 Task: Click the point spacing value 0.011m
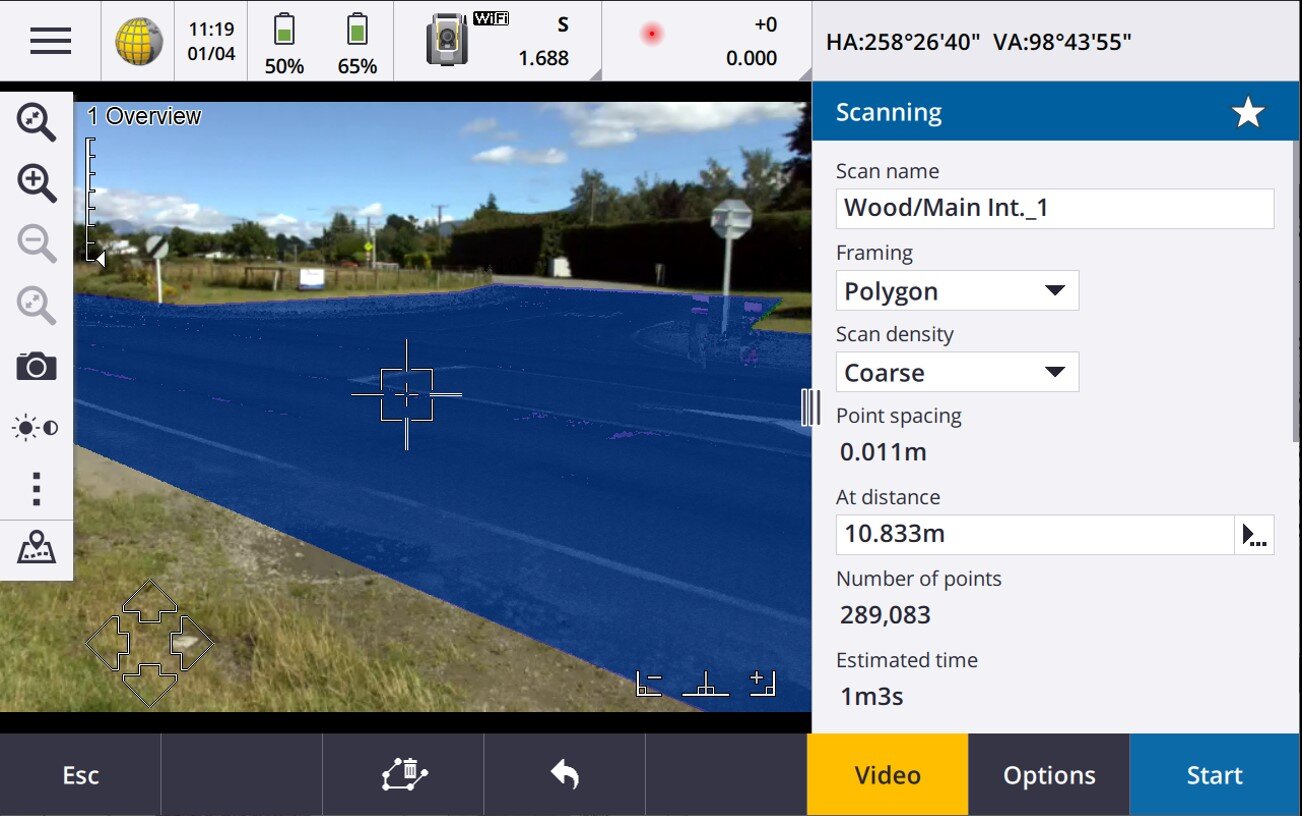pos(883,452)
